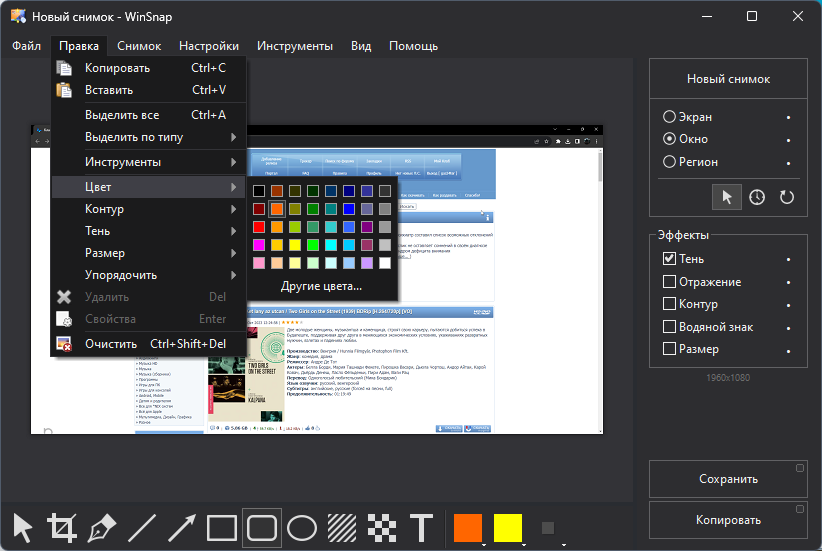Select the Pen drawing tool
822x551 pixels.
(x=102, y=528)
